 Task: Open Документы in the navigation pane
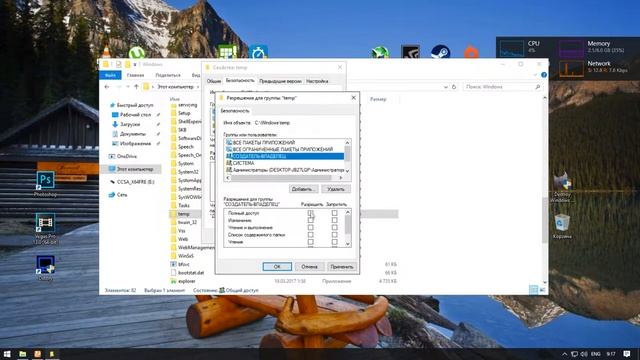(129, 134)
